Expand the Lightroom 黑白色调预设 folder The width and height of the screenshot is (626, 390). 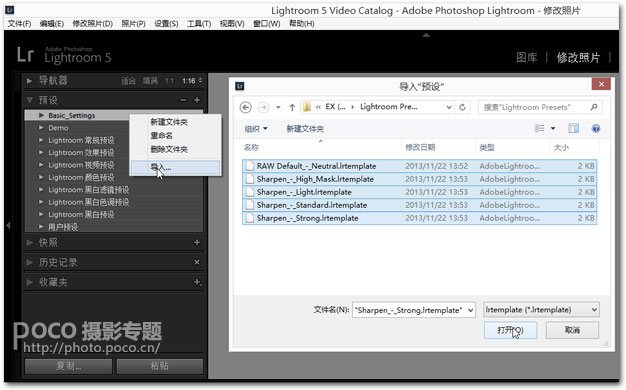(x=41, y=202)
